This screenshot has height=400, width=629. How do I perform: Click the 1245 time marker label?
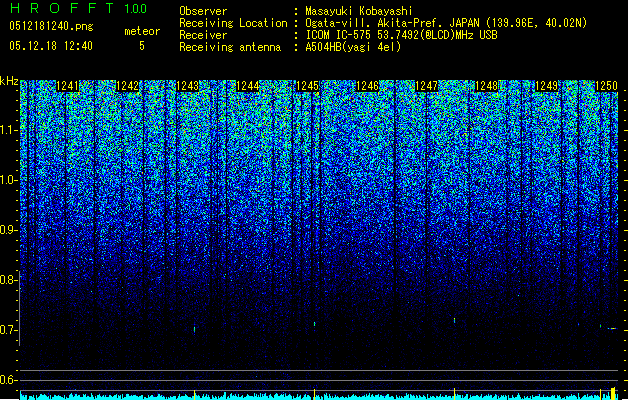pos(307,86)
